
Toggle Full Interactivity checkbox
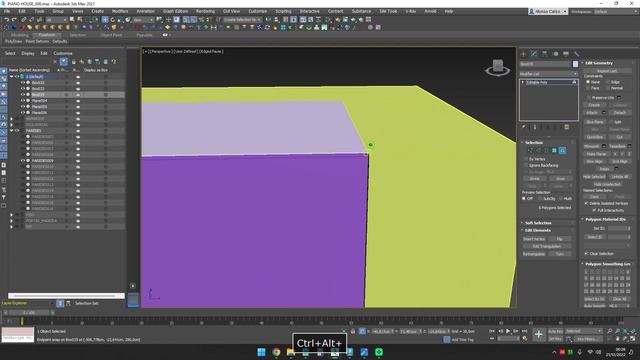[x=594, y=210]
